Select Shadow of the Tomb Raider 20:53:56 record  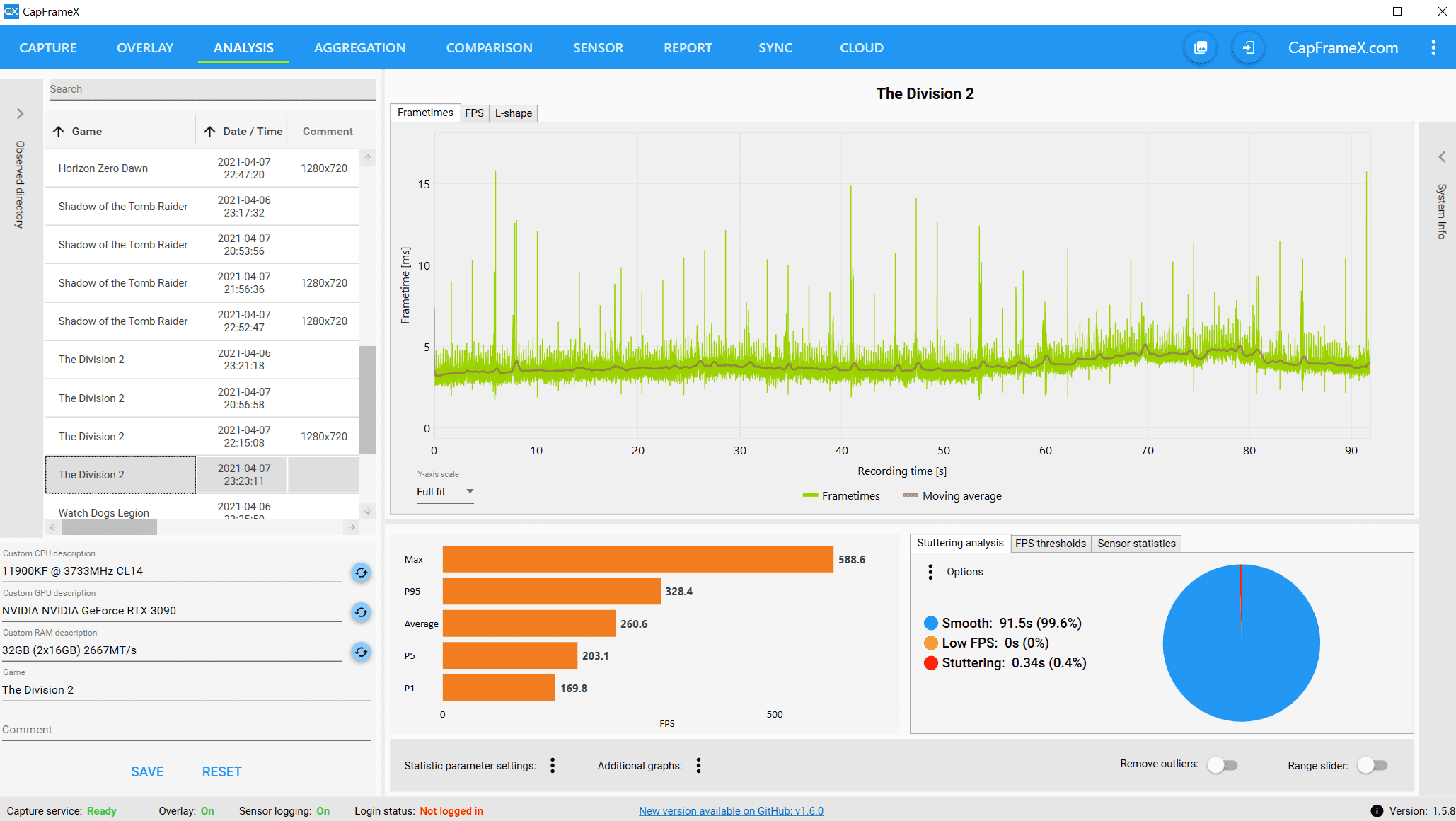[x=202, y=245]
